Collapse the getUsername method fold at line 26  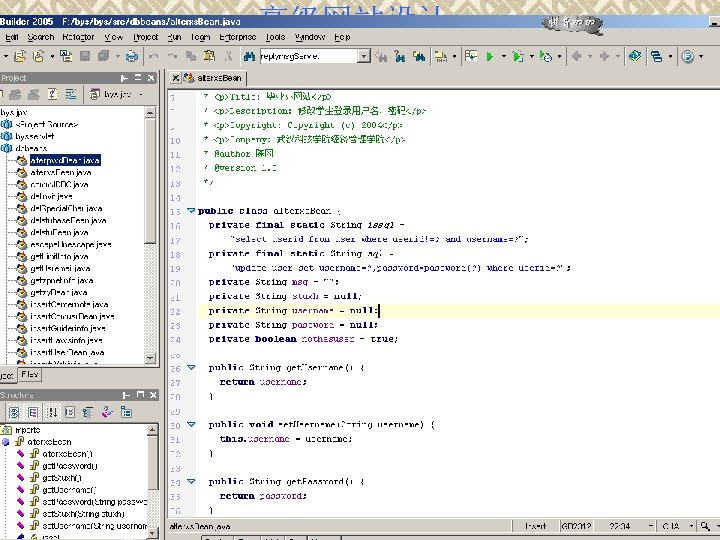click(x=191, y=368)
